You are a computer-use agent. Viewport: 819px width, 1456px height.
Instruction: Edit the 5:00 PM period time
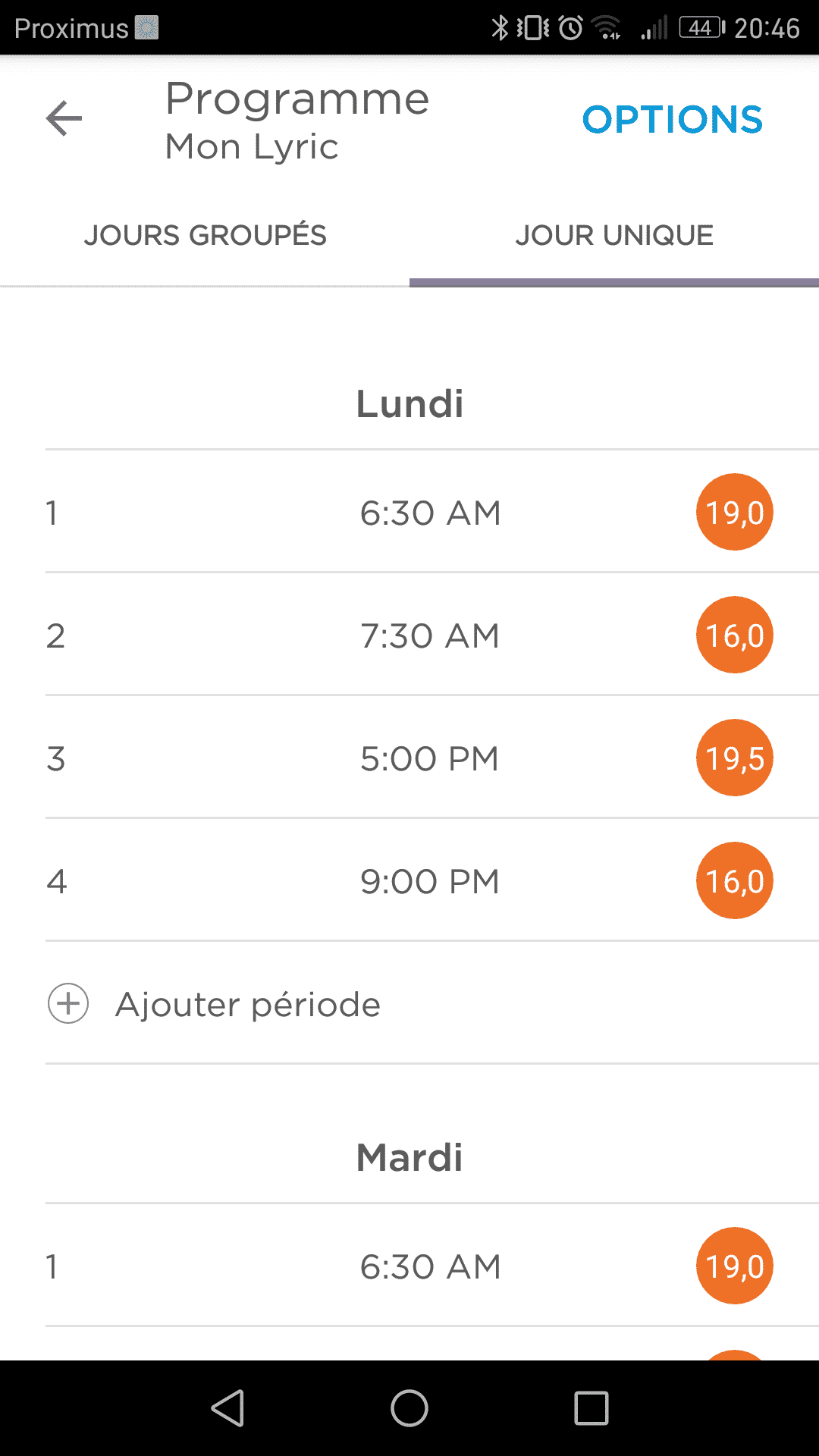click(430, 759)
